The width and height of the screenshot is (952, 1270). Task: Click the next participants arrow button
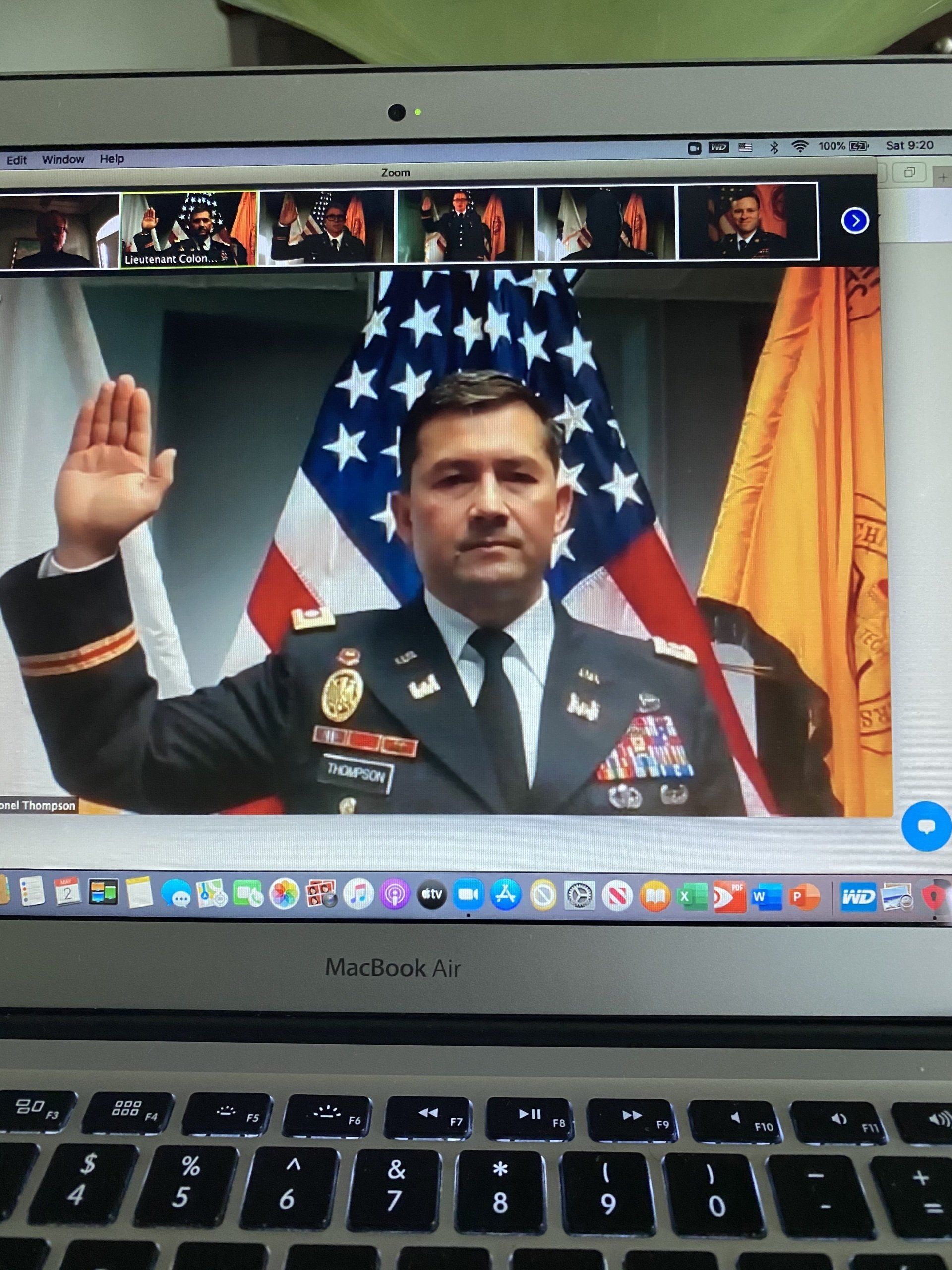[854, 221]
